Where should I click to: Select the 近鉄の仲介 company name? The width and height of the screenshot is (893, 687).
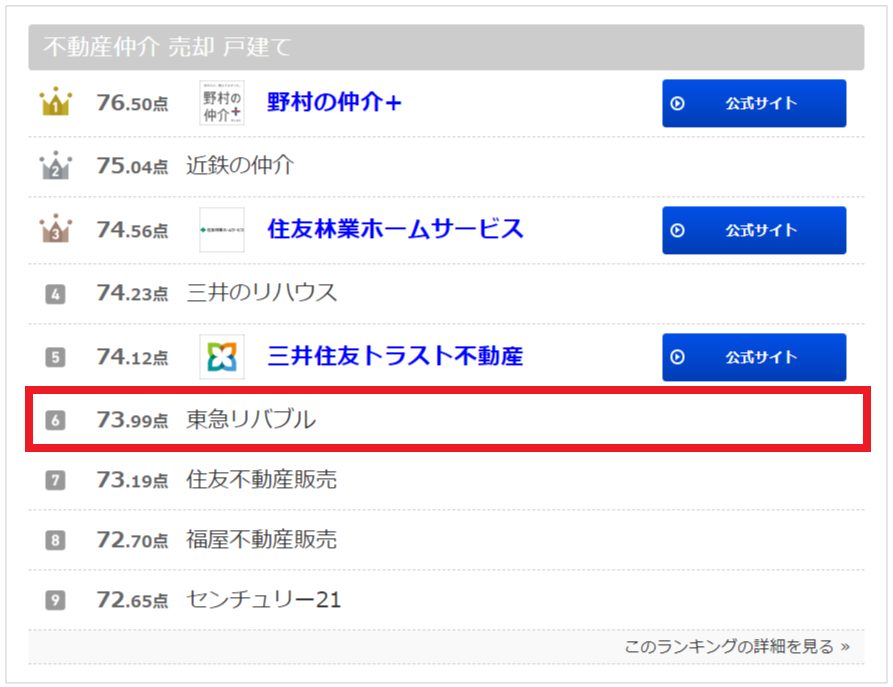click(x=240, y=165)
